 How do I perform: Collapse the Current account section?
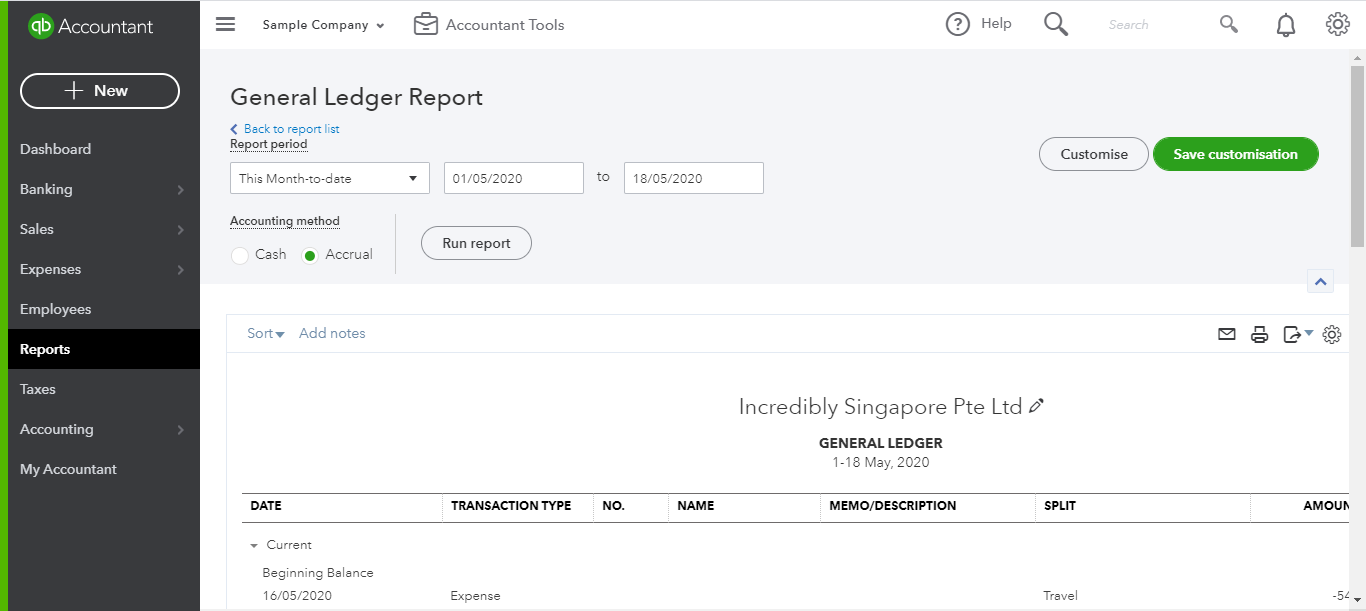click(254, 545)
